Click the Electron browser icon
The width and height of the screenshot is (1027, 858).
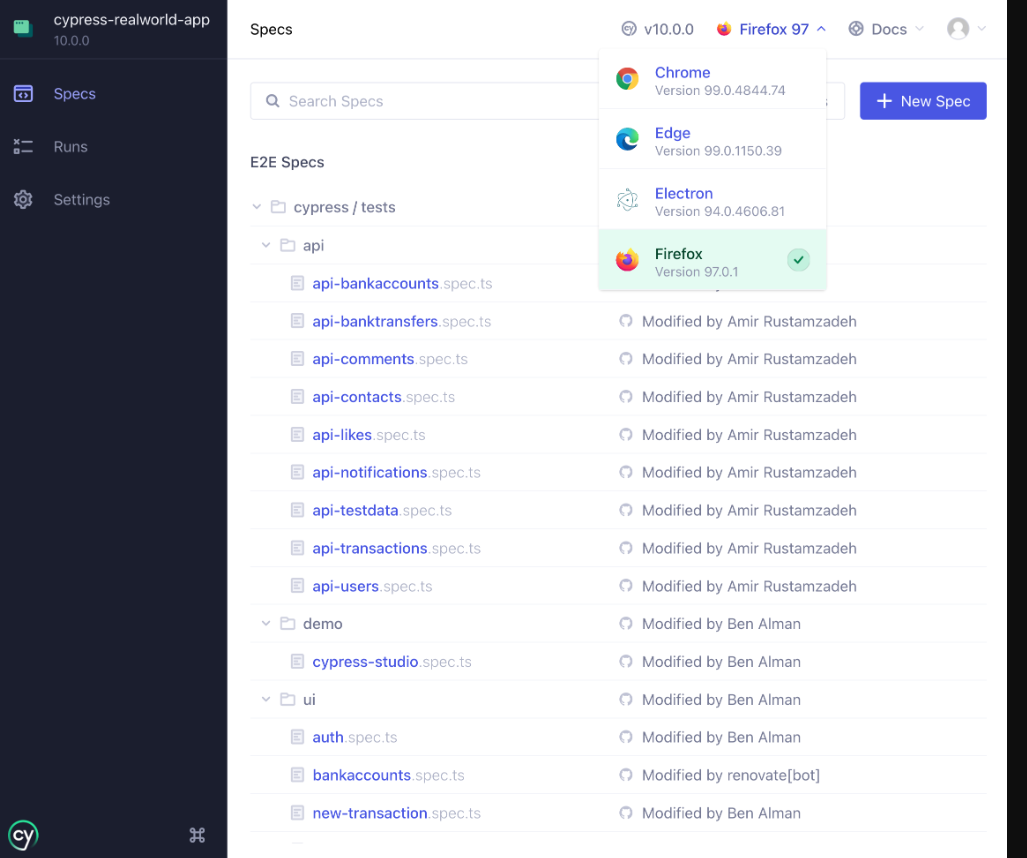coord(627,200)
